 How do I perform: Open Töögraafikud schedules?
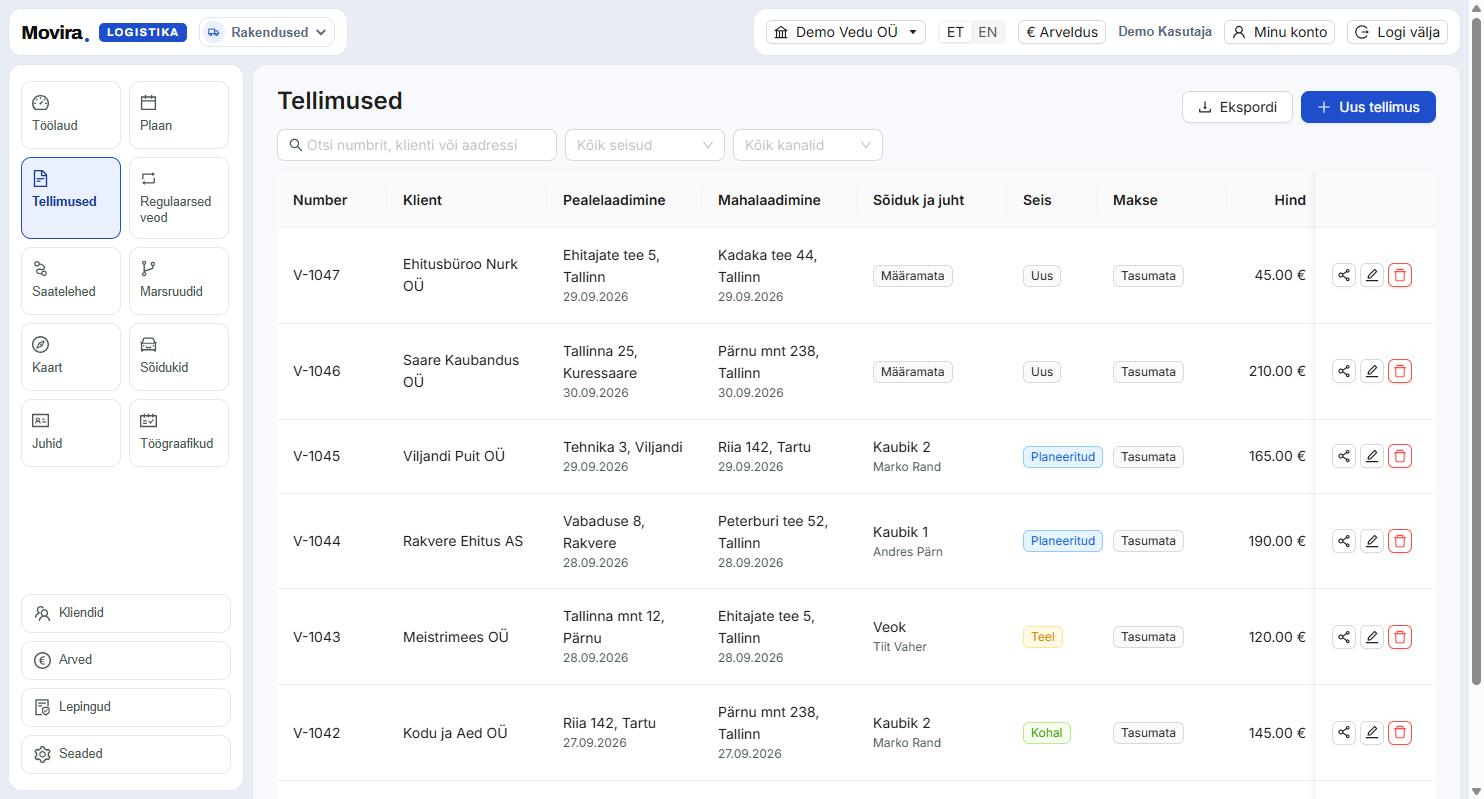tap(179, 433)
